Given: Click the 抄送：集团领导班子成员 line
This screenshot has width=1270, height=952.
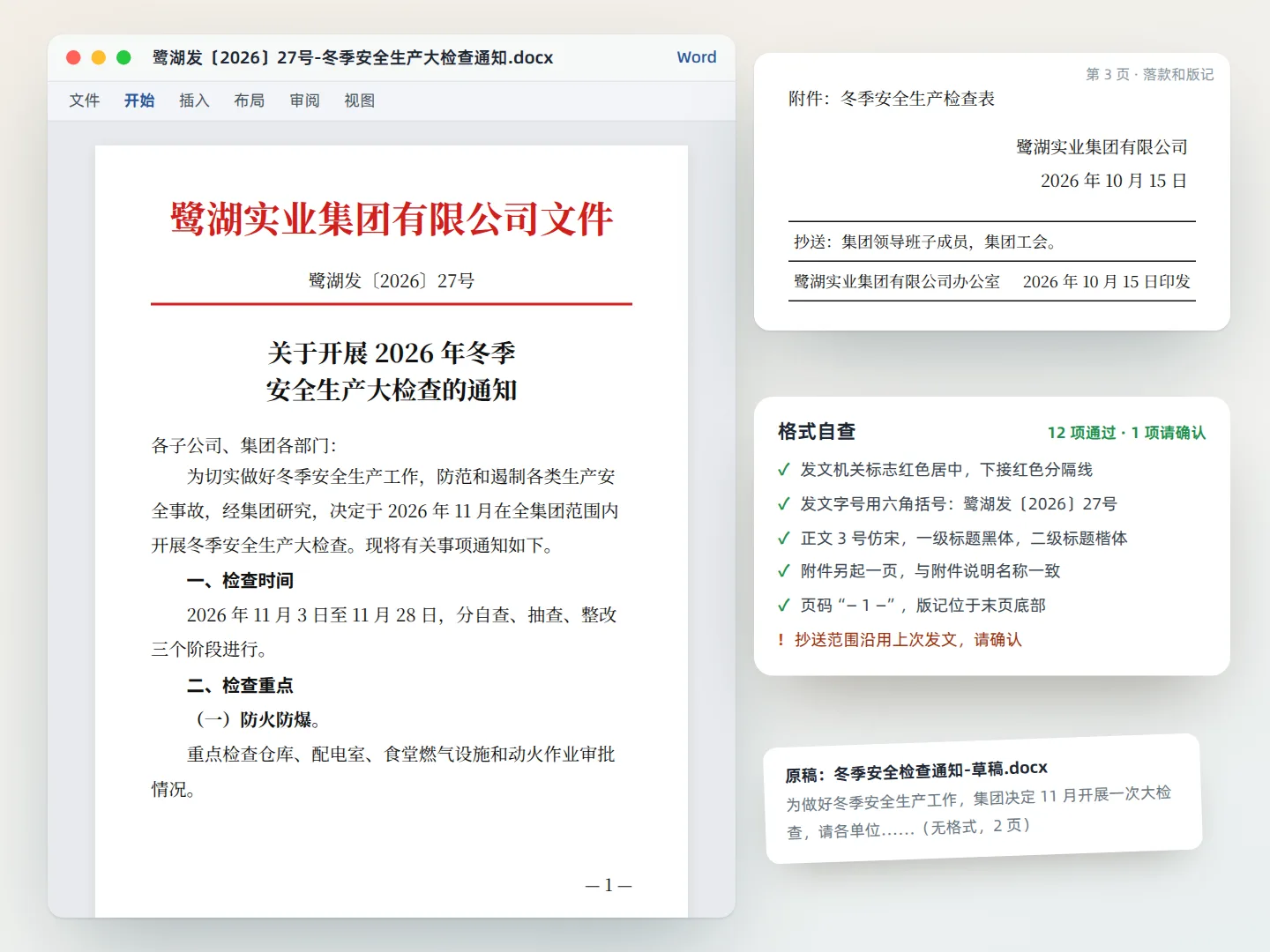Looking at the screenshot, I should point(925,242).
